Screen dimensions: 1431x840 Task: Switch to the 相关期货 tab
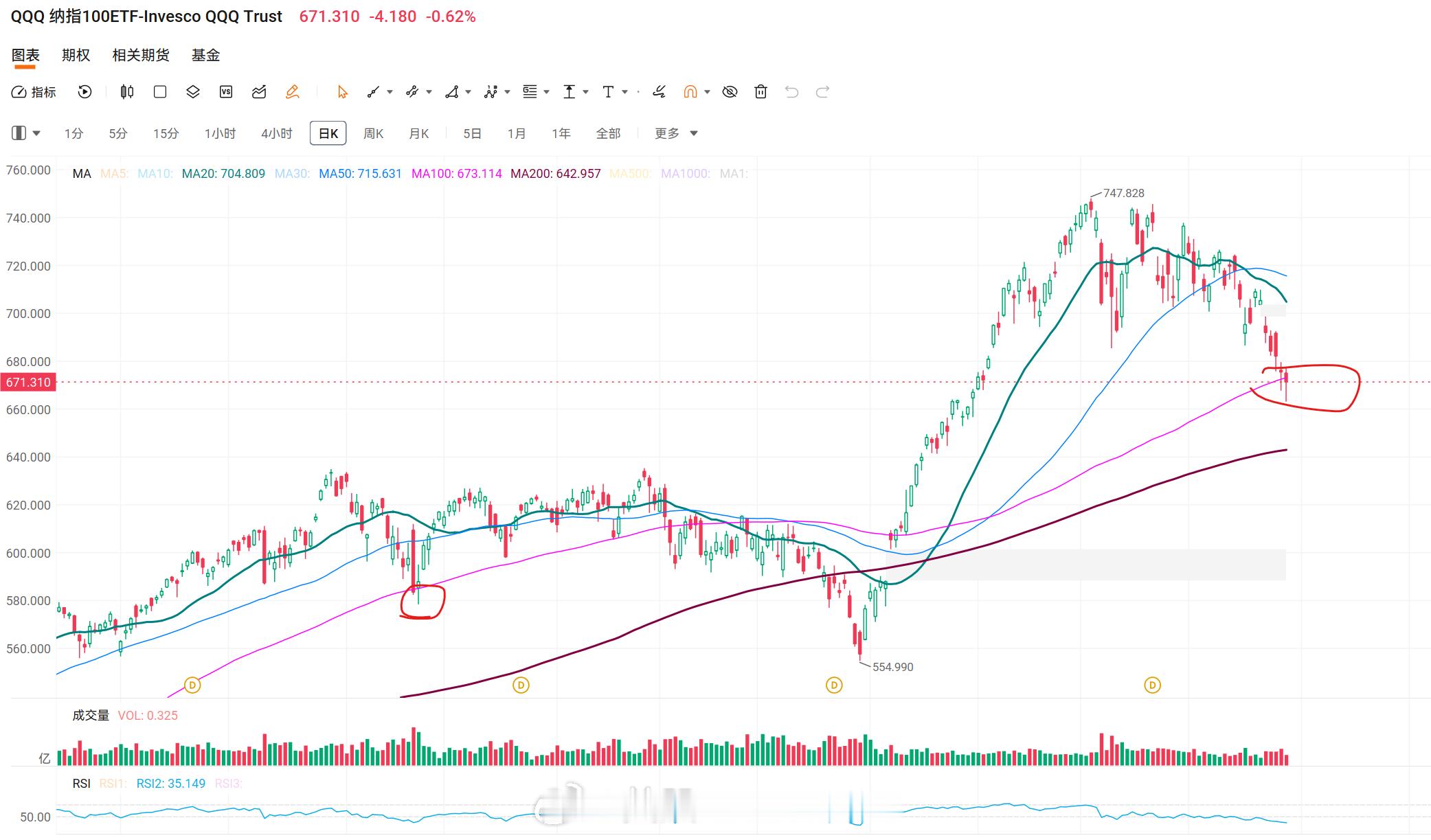(141, 55)
